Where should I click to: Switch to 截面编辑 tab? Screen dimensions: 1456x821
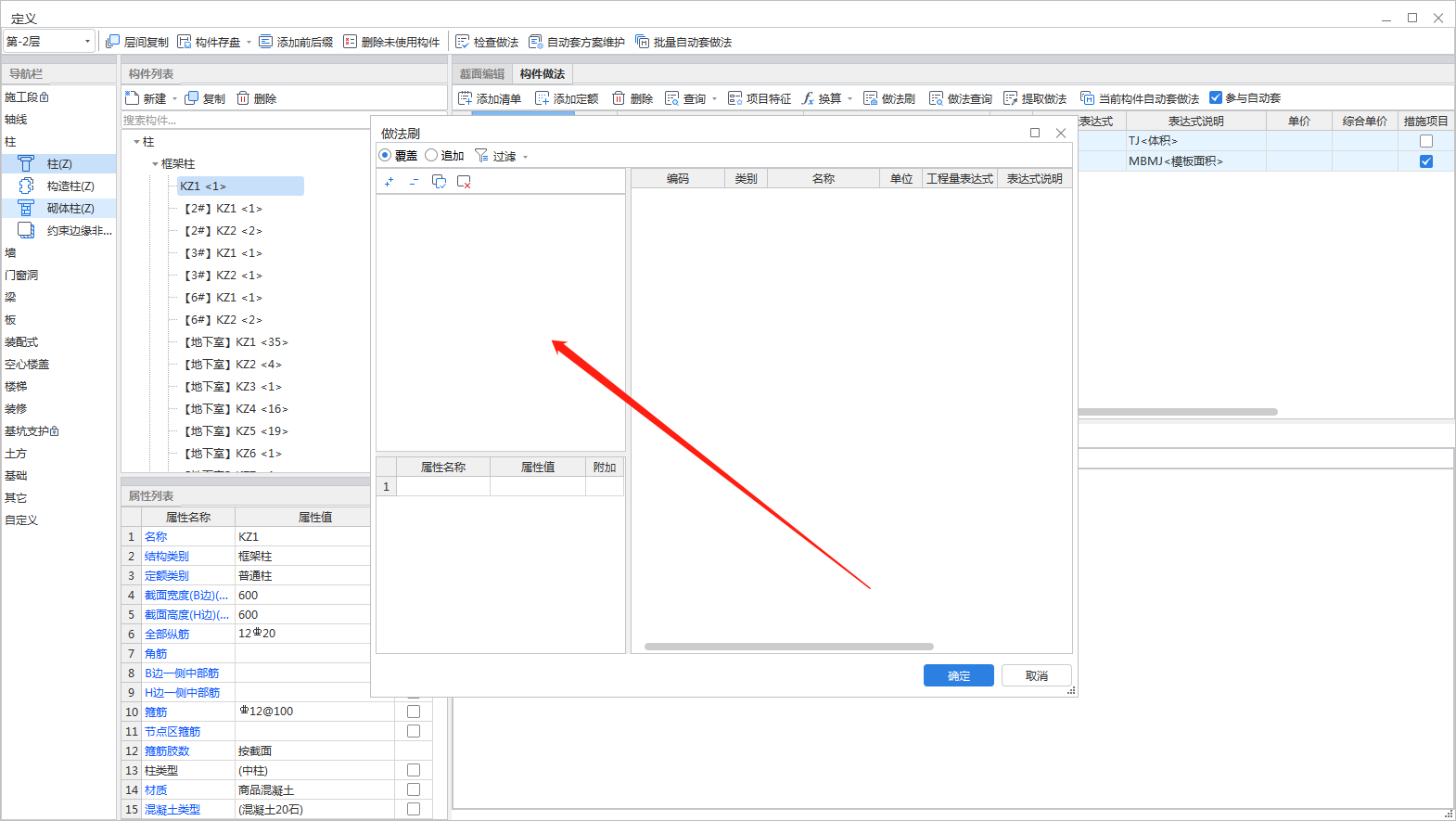(482, 74)
